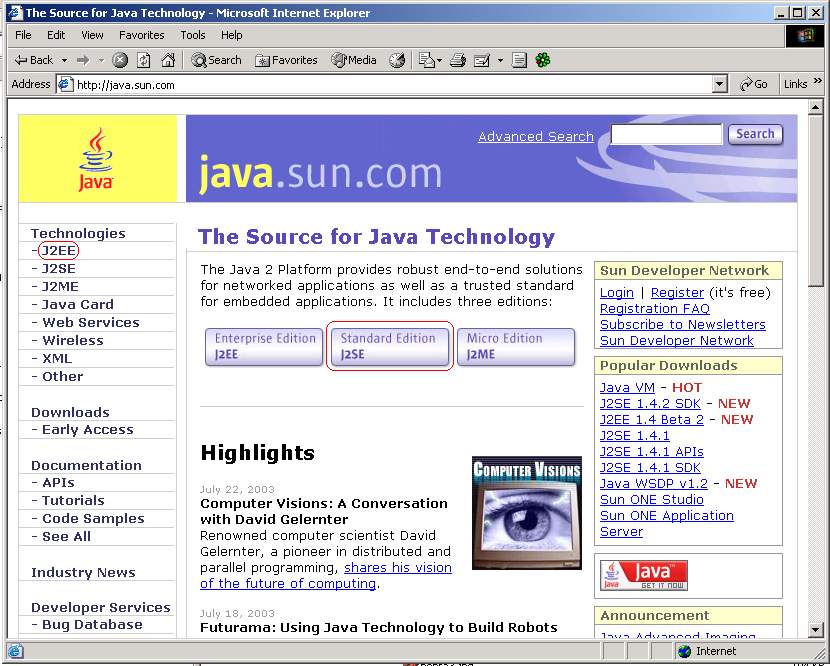The height and width of the screenshot is (666, 830).
Task: Click the Forward arrow toolbar button
Action: coord(83,60)
